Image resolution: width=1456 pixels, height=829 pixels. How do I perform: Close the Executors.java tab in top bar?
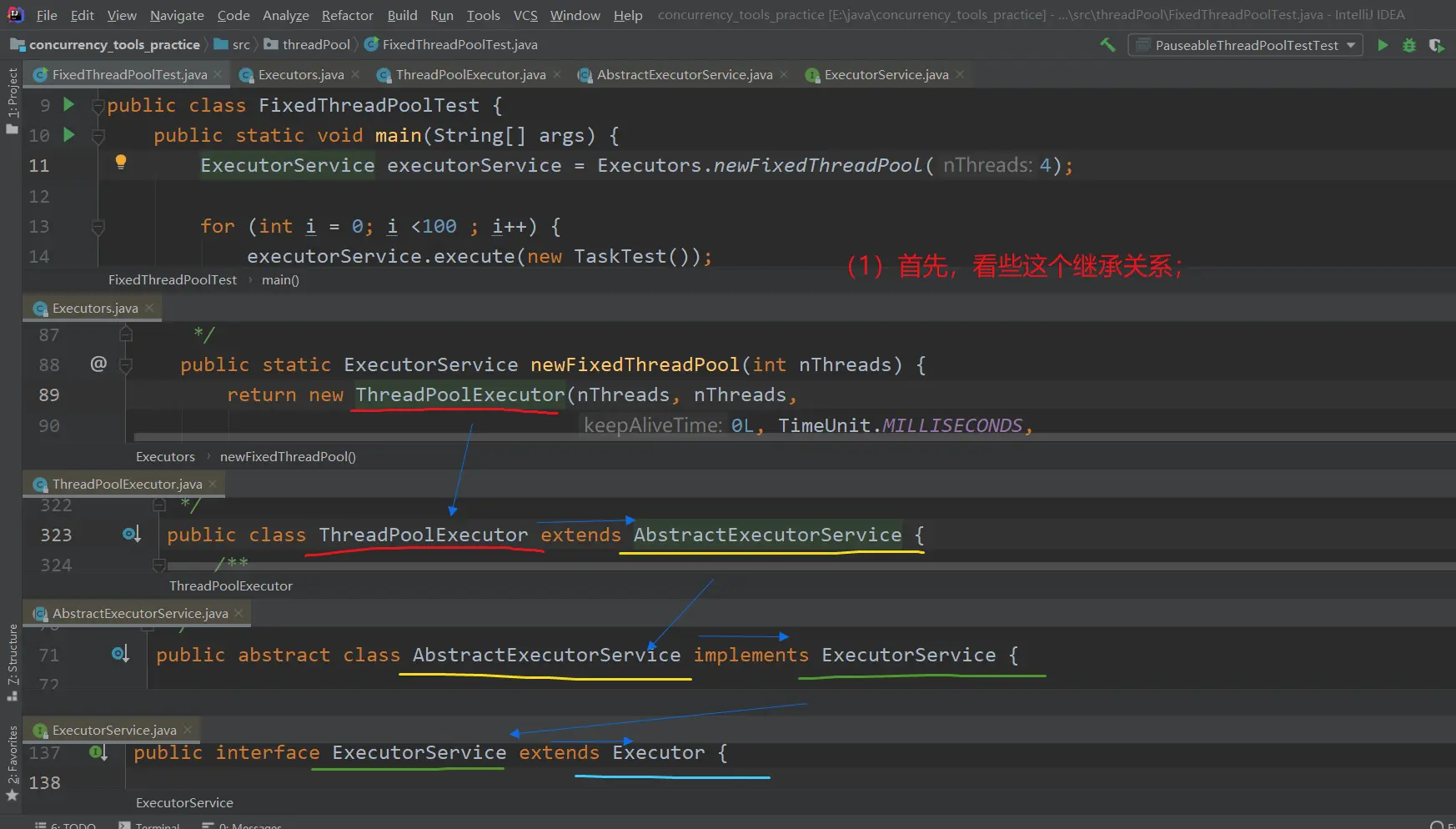pyautogui.click(x=356, y=75)
